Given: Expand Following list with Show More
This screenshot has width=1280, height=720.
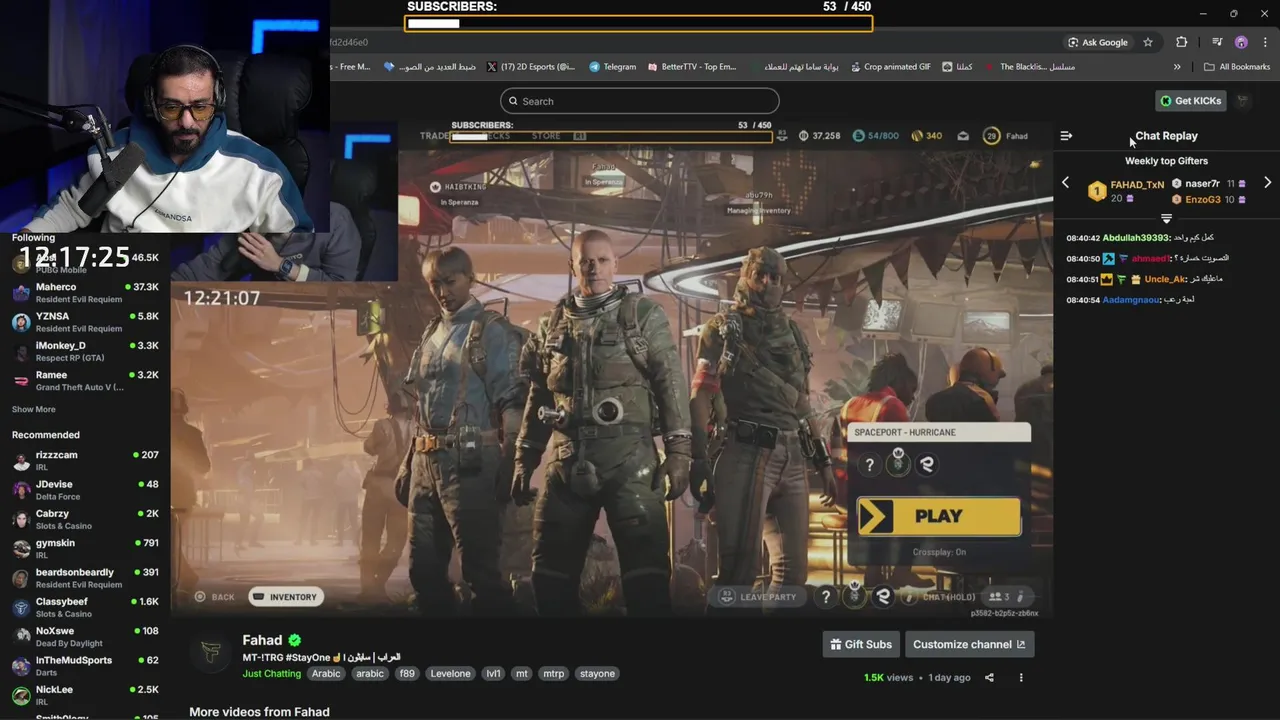Looking at the screenshot, I should [34, 409].
